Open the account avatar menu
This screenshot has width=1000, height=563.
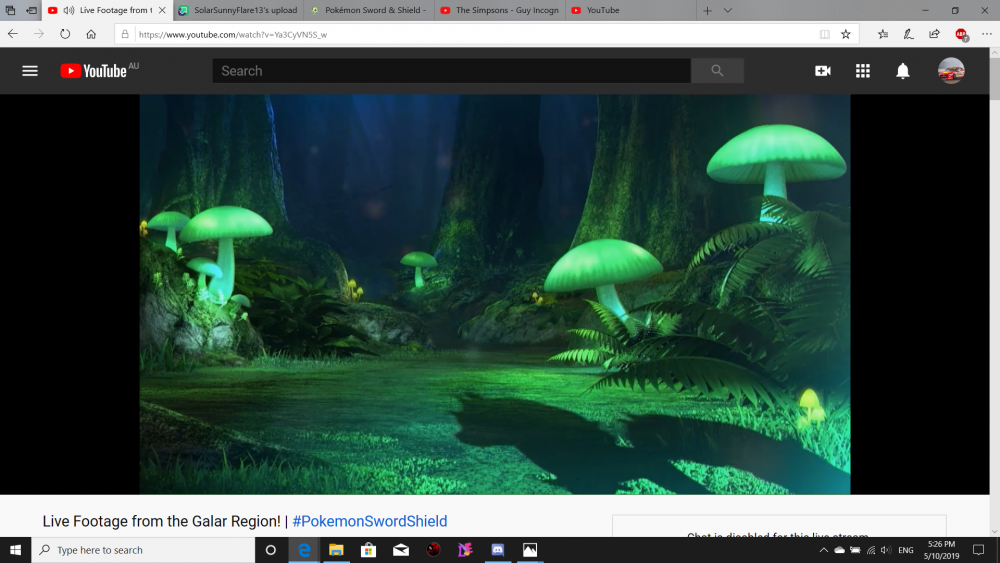pyautogui.click(x=951, y=71)
